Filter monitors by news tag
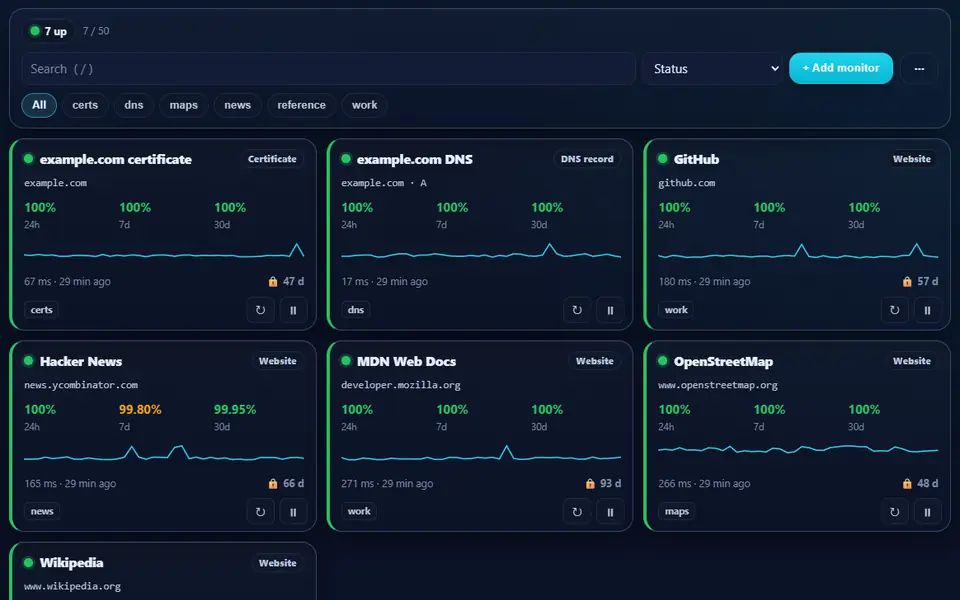 coord(238,105)
